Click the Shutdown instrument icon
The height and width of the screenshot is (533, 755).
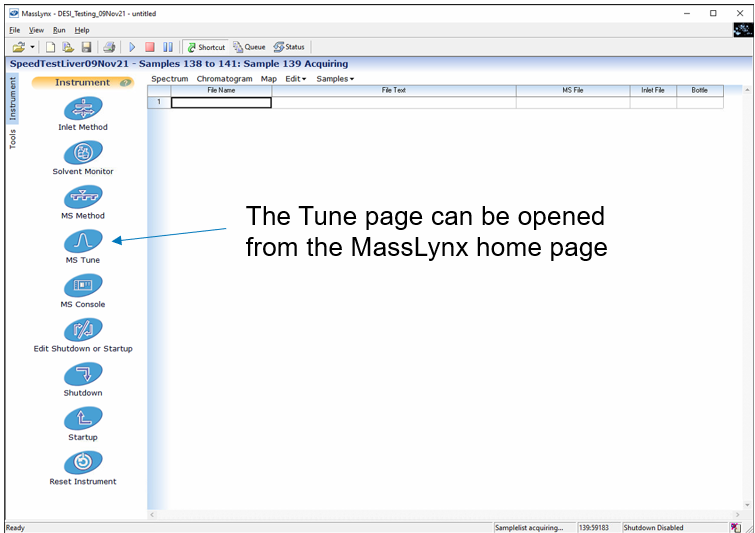coord(83,374)
